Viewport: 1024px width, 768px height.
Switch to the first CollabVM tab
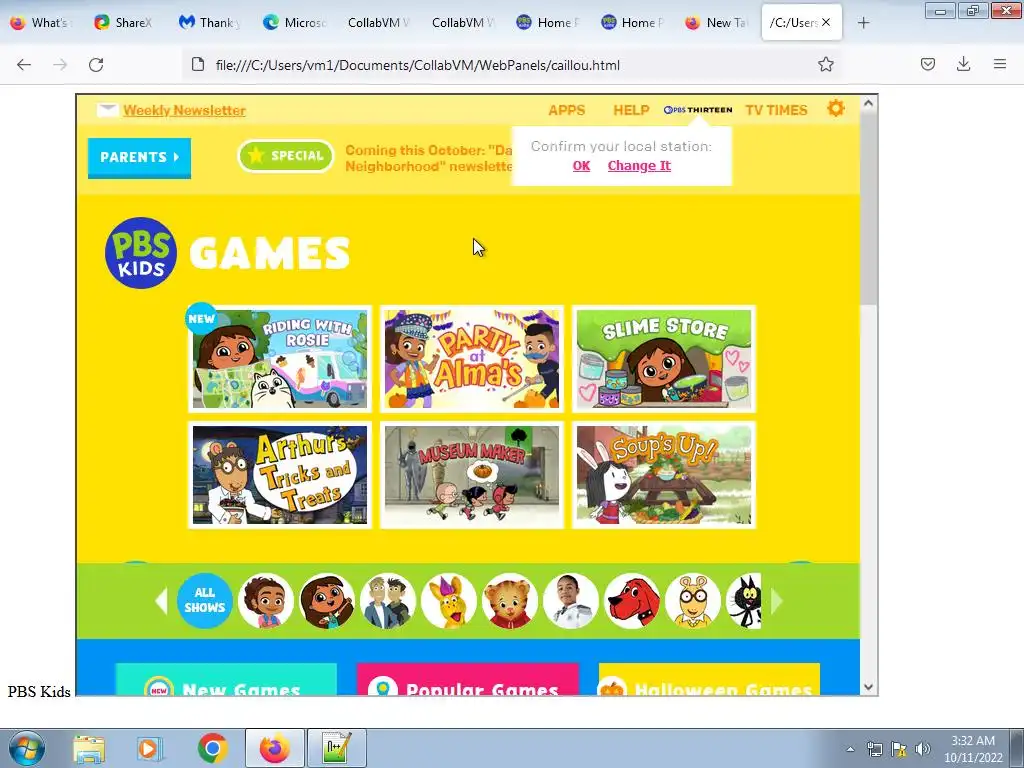[379, 23]
